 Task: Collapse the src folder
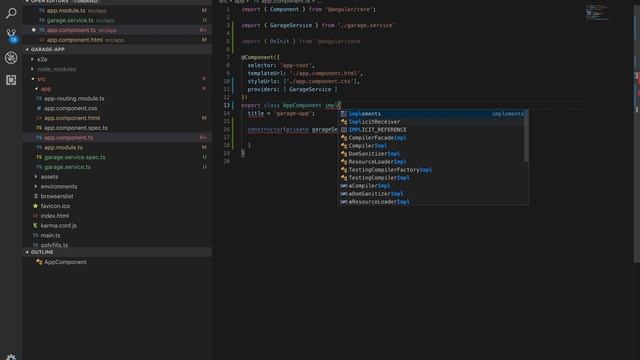tap(117, 79)
